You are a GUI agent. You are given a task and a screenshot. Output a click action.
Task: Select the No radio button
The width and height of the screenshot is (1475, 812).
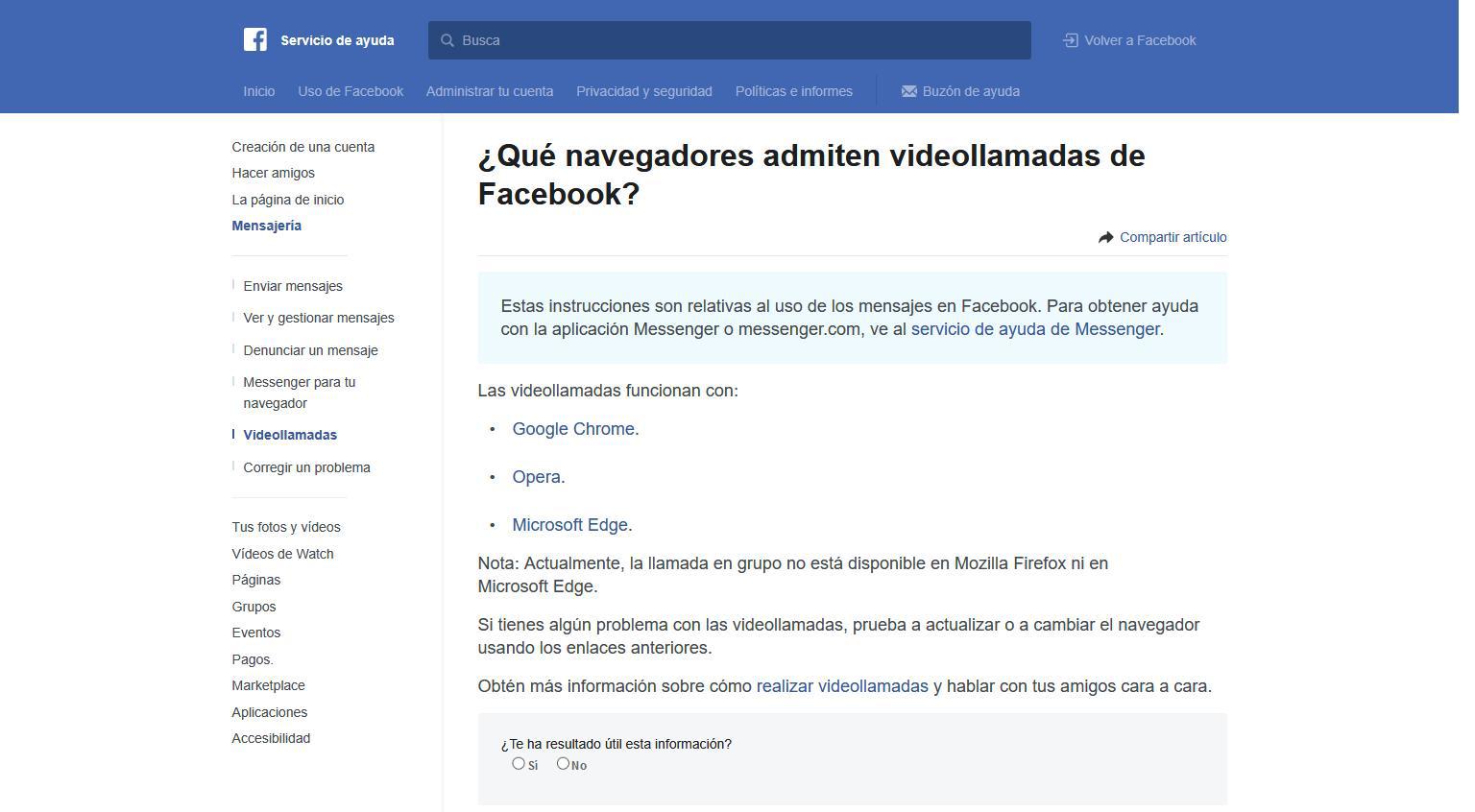coord(563,763)
